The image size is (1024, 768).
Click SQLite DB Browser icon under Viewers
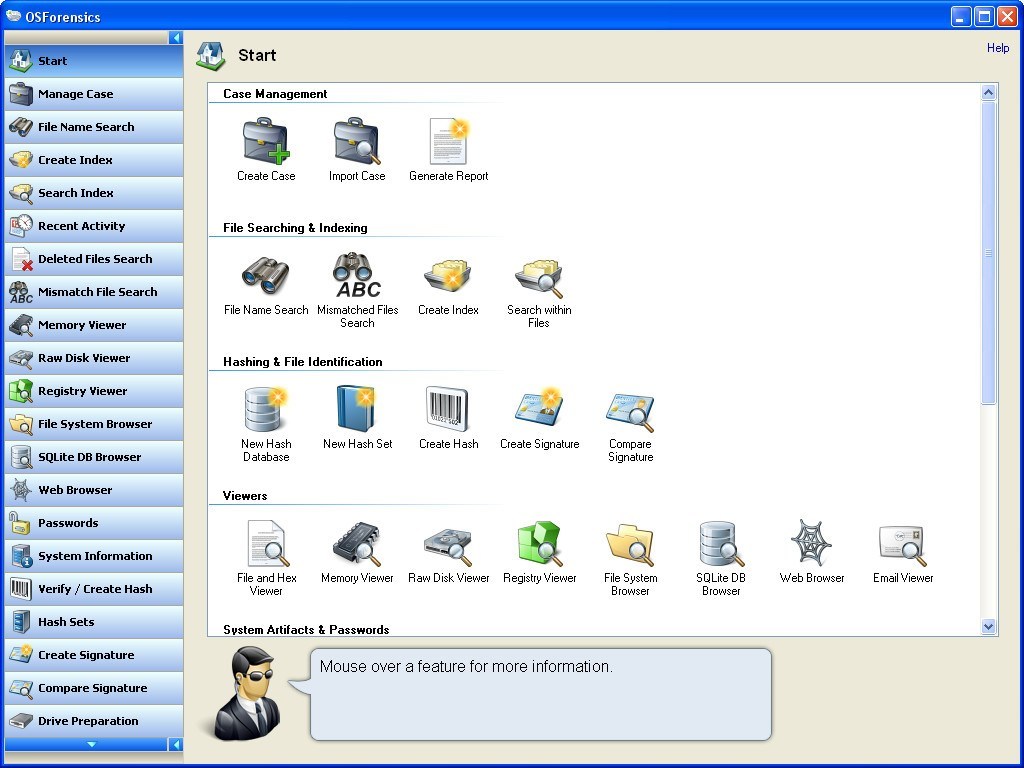pyautogui.click(x=721, y=543)
